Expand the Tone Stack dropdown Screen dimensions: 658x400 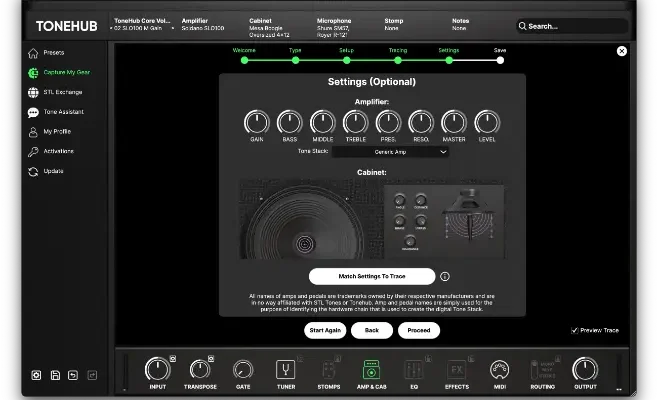390,152
